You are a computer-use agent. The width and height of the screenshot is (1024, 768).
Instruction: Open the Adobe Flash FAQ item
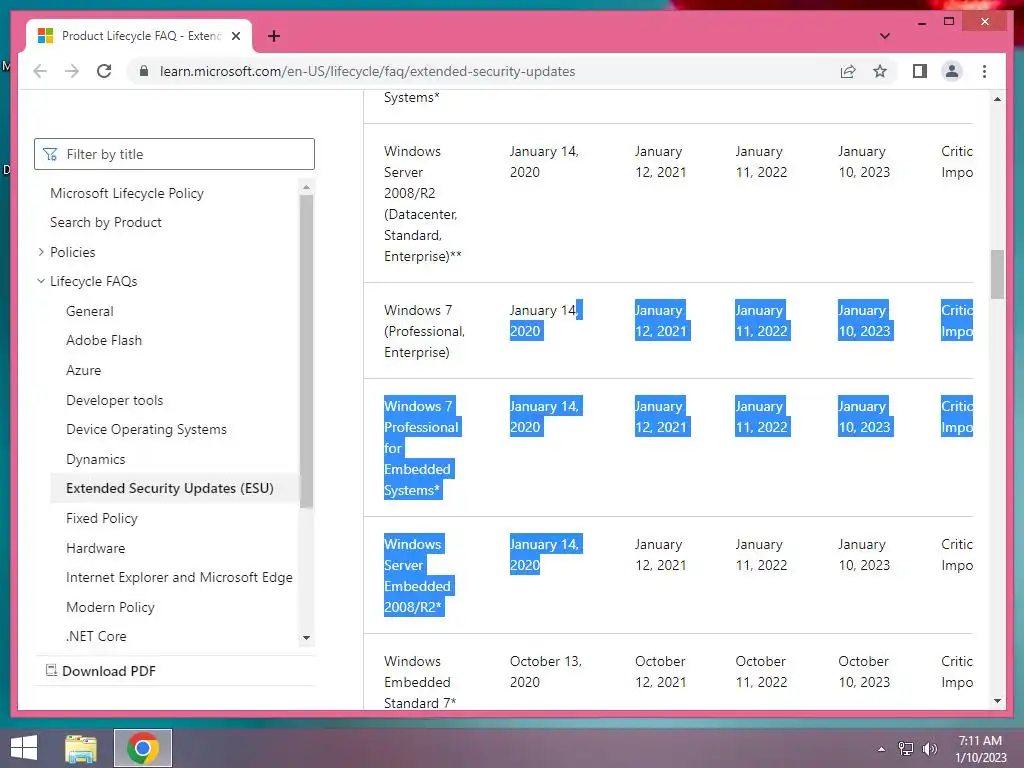point(104,340)
